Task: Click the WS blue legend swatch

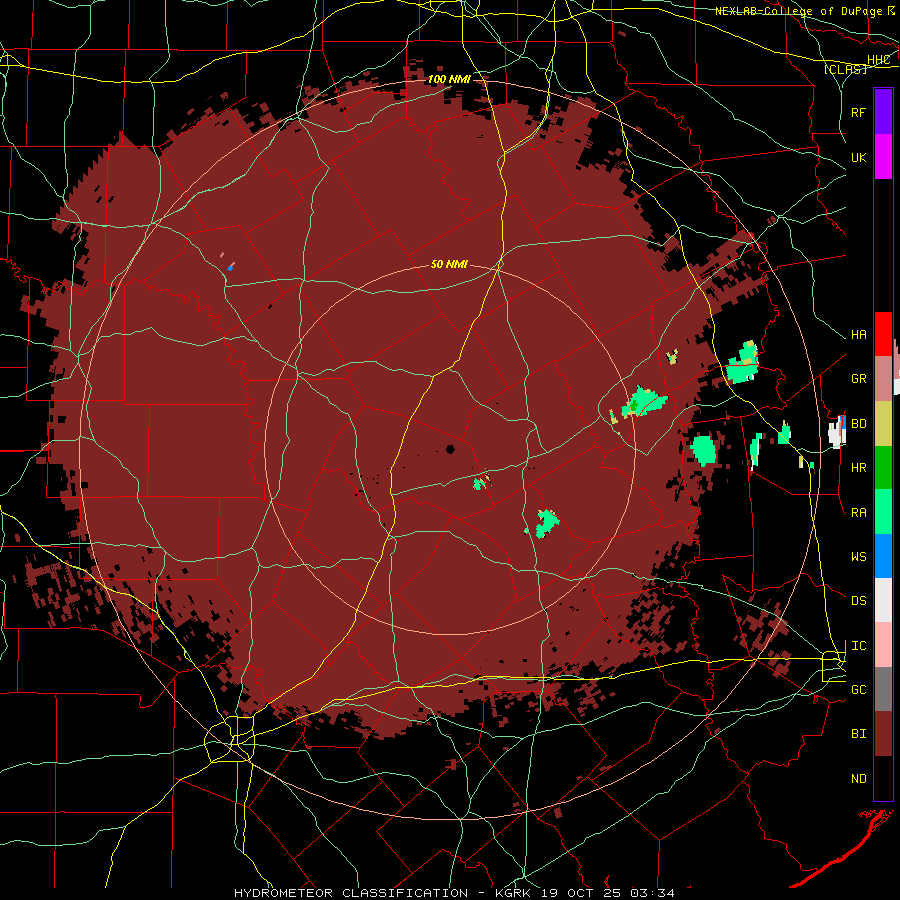Action: 883,556
